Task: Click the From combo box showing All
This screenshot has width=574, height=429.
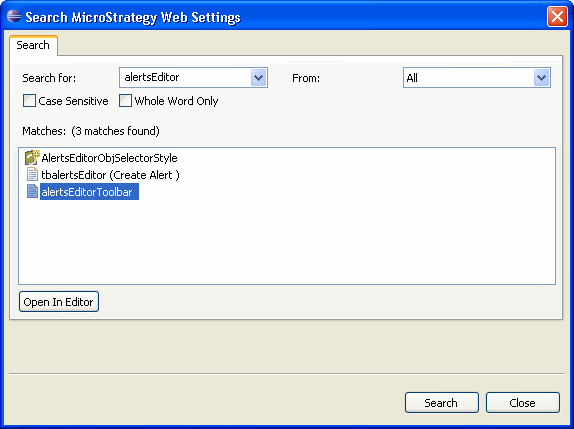Action: coord(477,78)
